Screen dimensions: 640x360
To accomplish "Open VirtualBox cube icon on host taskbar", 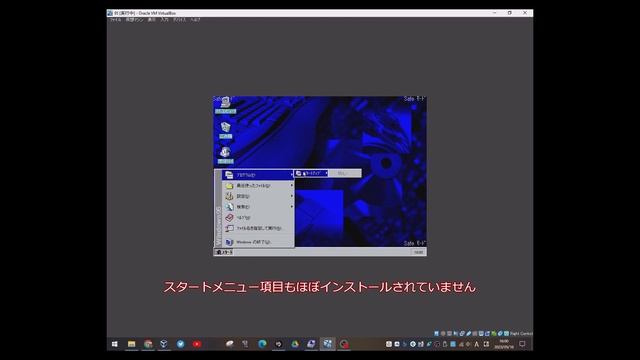I will coord(164,344).
